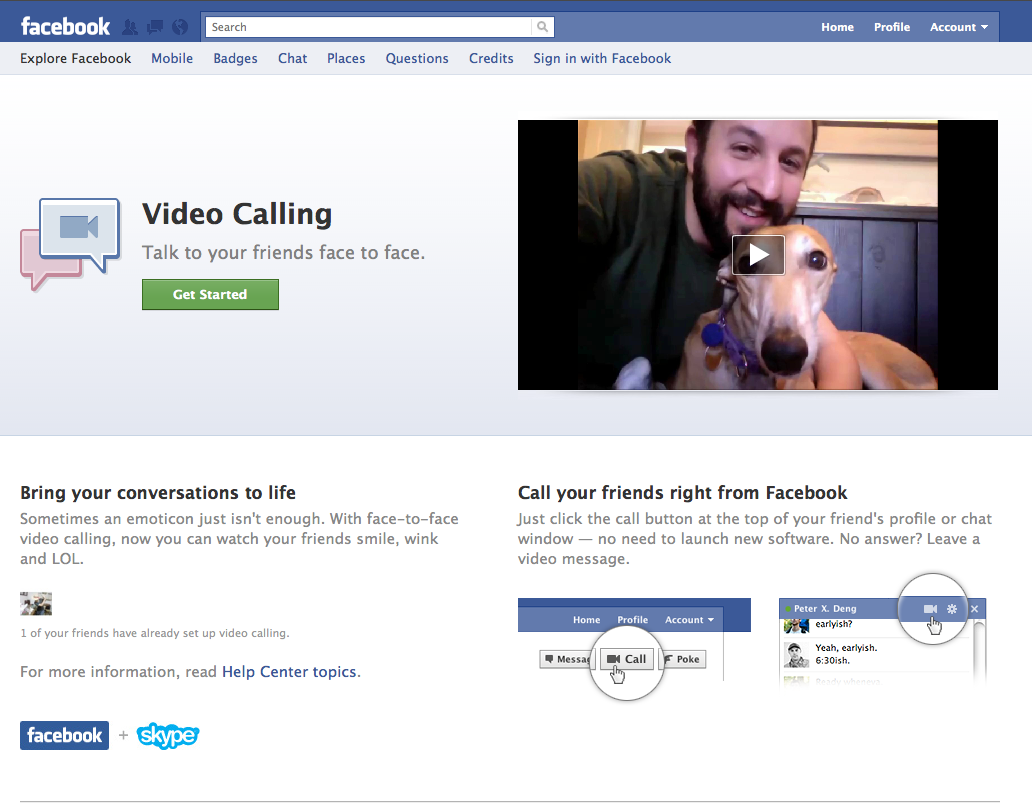
Task: Open the Account dropdown menu
Action: 958,27
